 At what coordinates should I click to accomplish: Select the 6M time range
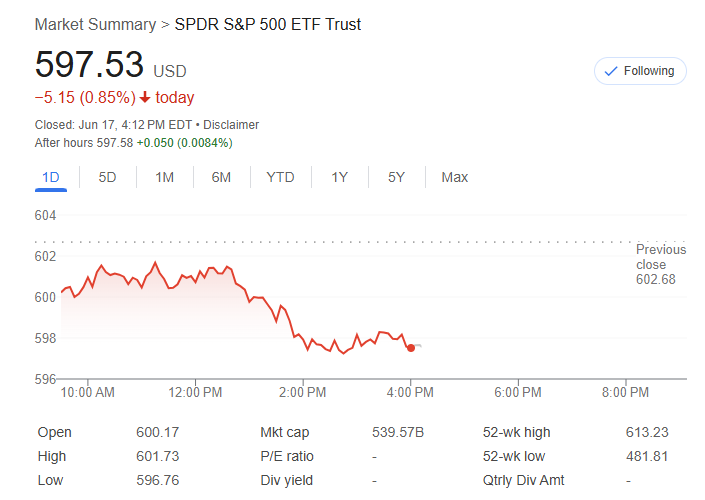(x=221, y=177)
